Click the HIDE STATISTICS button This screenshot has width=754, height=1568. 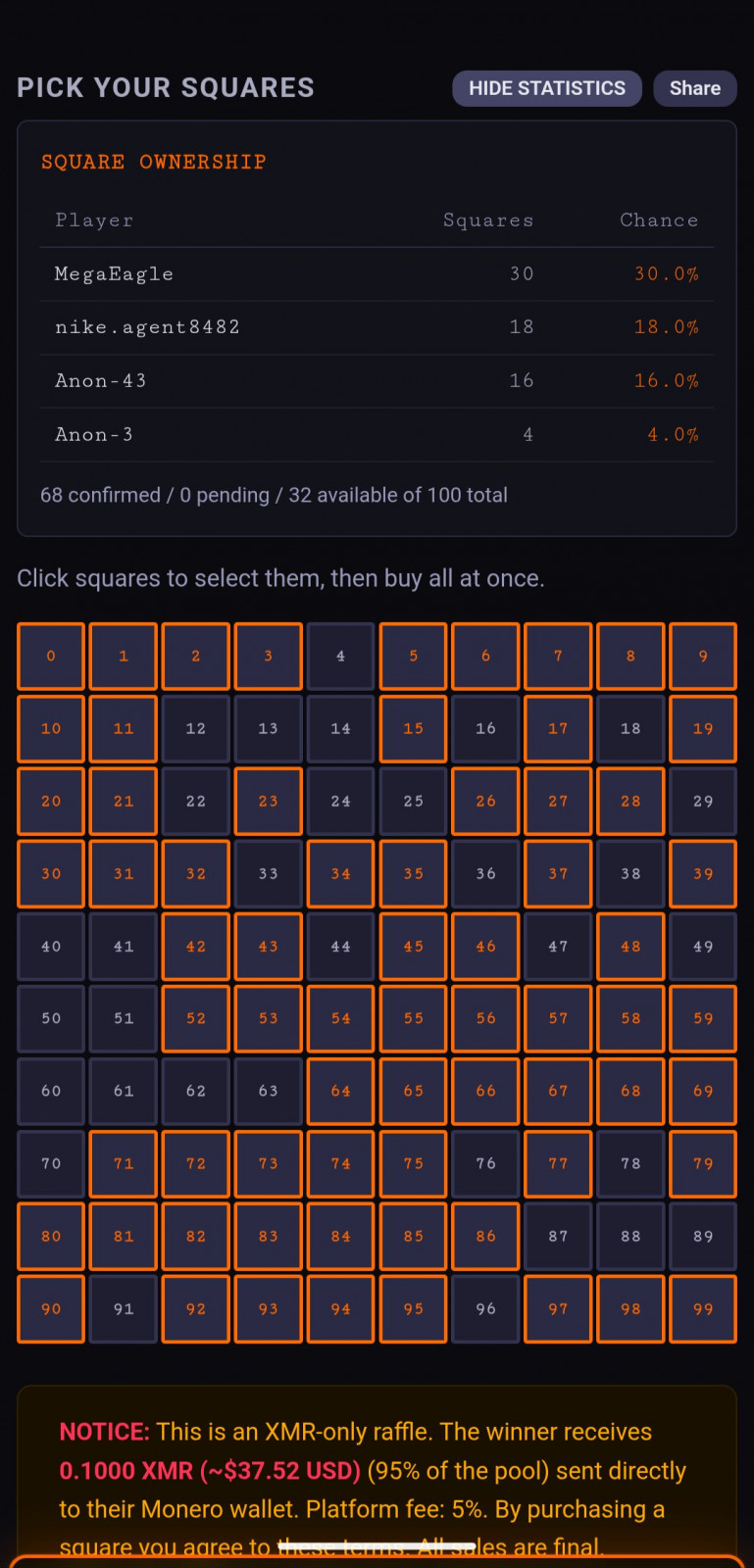(x=546, y=88)
